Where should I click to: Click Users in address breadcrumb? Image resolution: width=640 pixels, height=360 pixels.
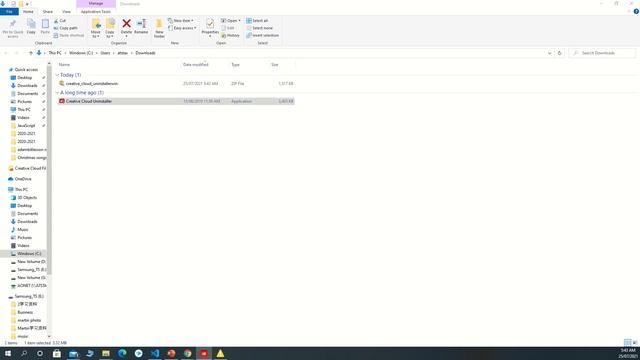point(105,53)
